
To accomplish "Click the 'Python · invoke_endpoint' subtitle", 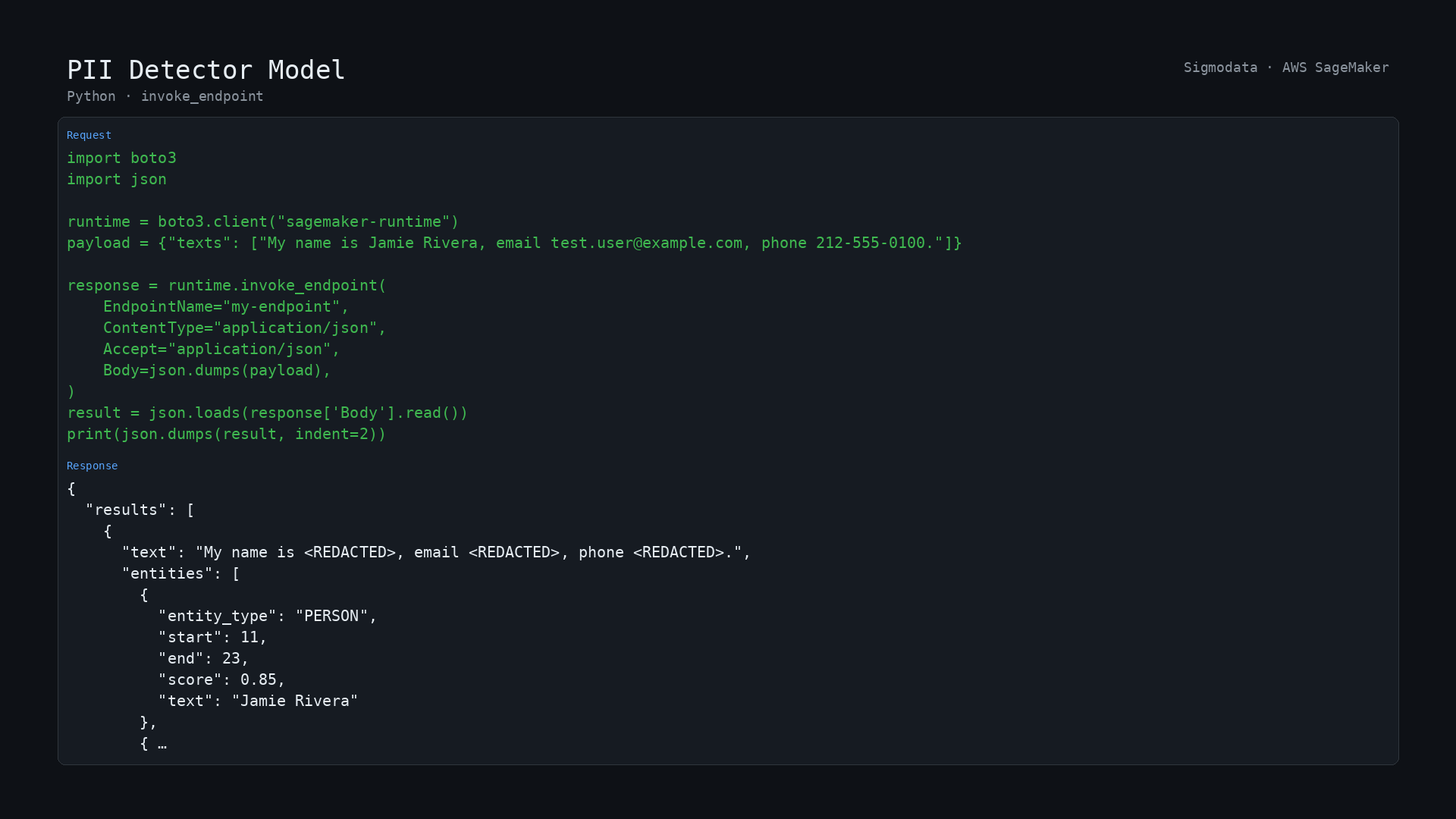I will [165, 96].
